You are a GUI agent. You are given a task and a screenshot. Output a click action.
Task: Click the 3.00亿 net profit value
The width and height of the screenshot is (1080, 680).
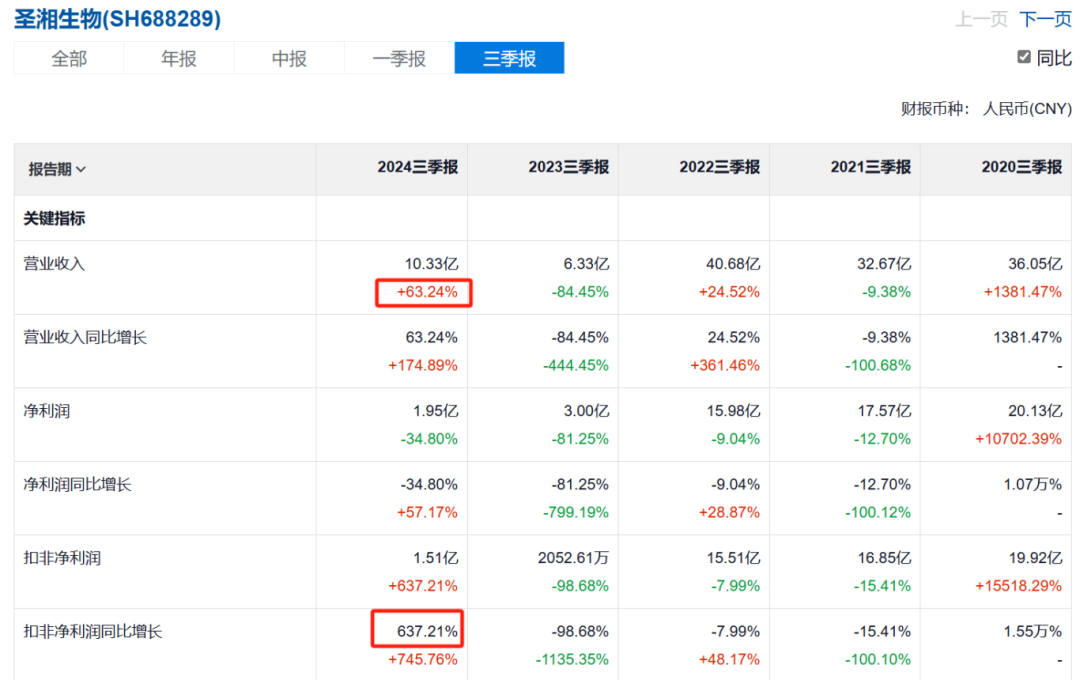click(587, 411)
